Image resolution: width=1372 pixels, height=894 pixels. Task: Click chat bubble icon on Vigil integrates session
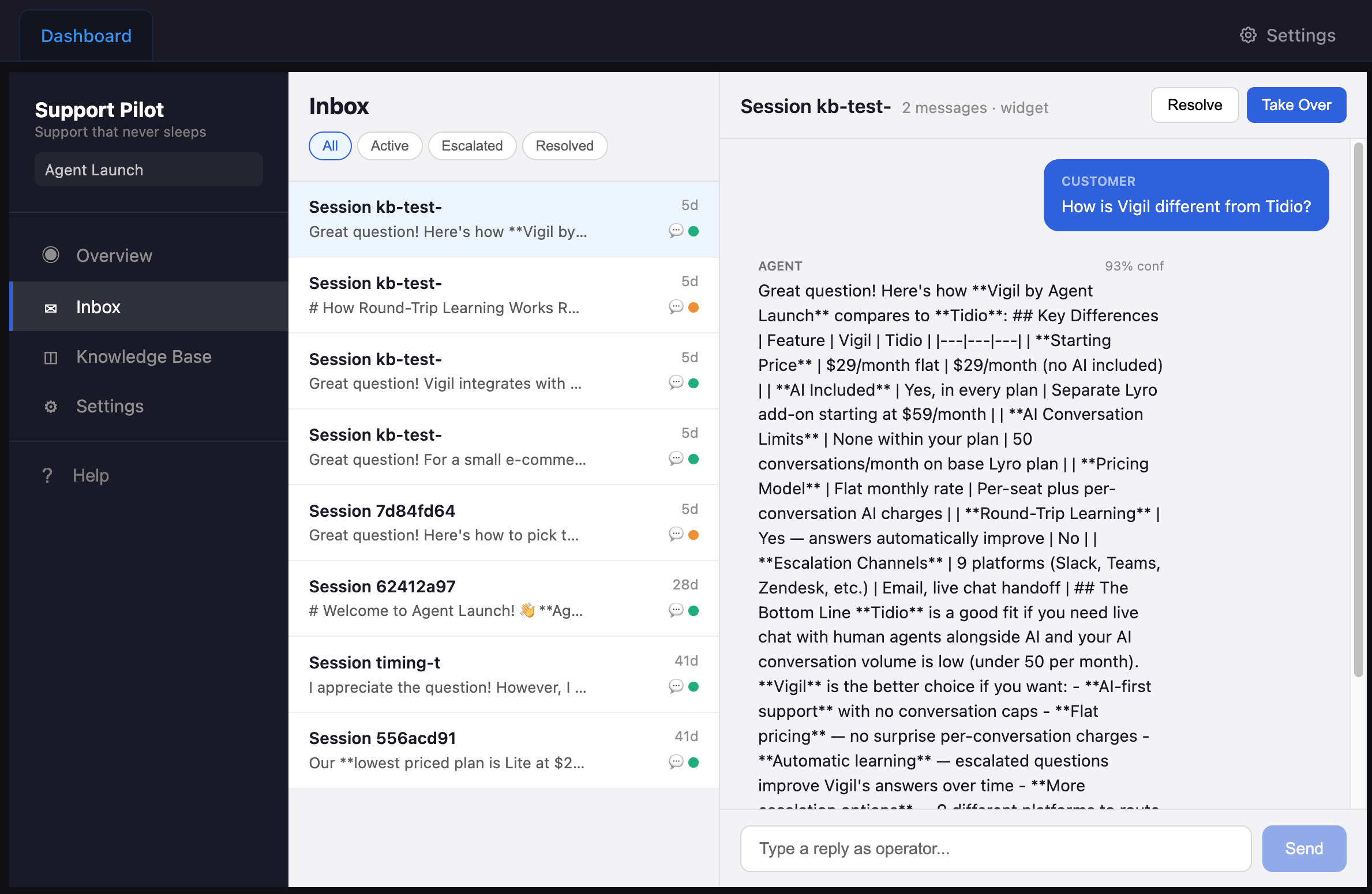676,382
